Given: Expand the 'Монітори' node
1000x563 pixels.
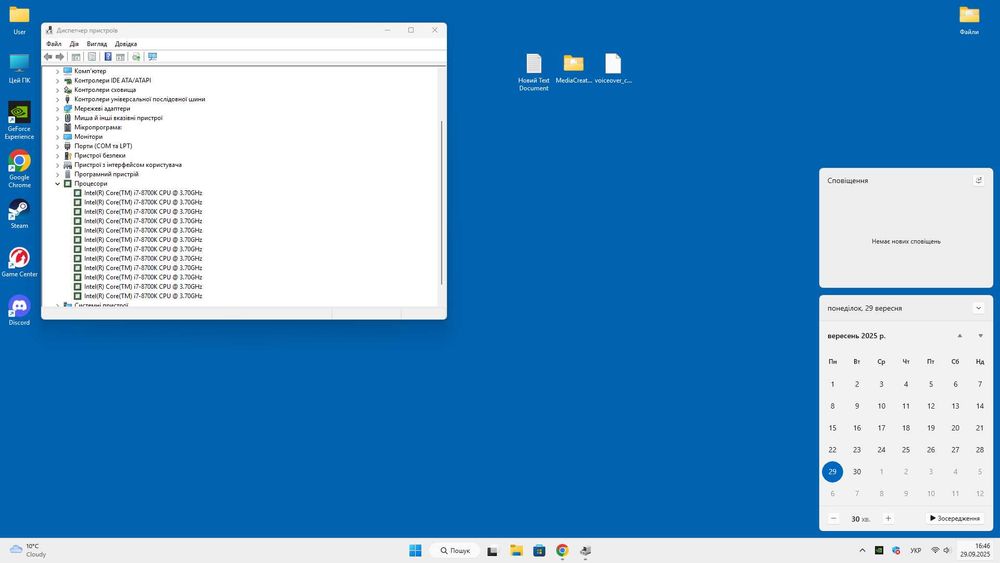Looking at the screenshot, I should [x=57, y=137].
